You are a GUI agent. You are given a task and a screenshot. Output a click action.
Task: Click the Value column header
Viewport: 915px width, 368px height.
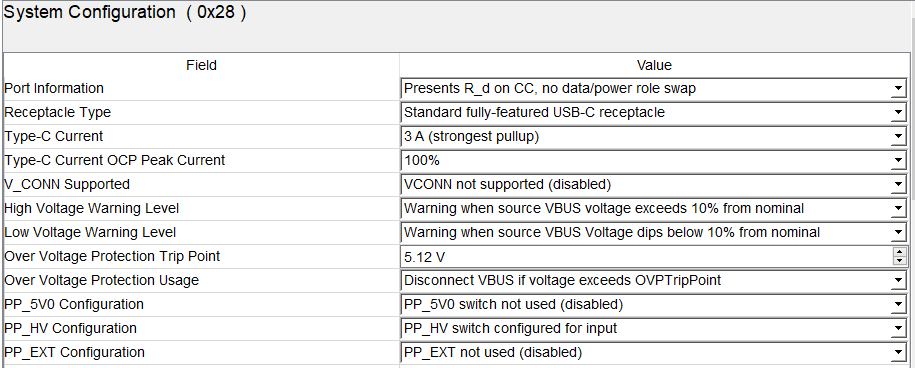[654, 65]
